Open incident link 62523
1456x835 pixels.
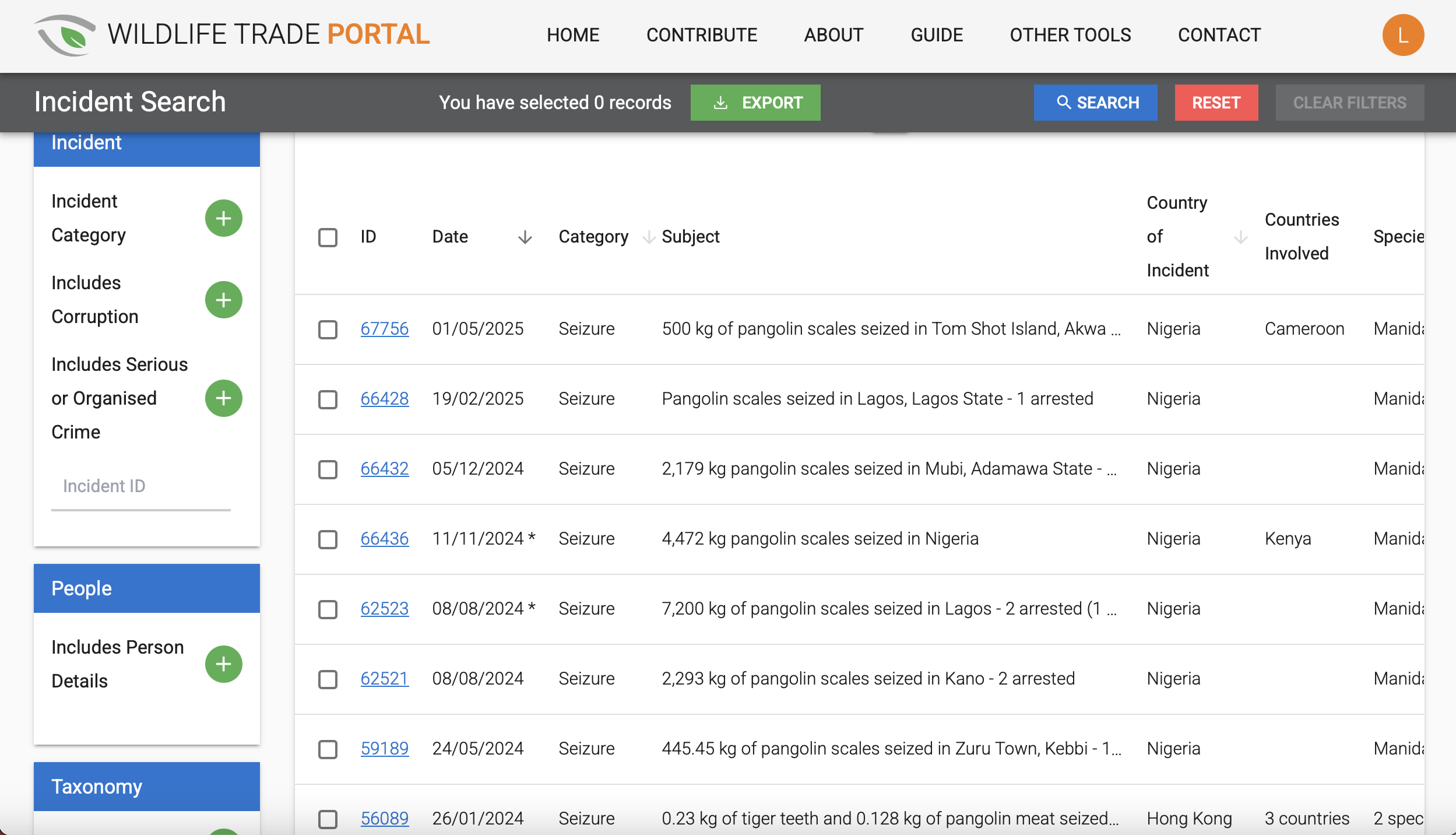pos(384,609)
